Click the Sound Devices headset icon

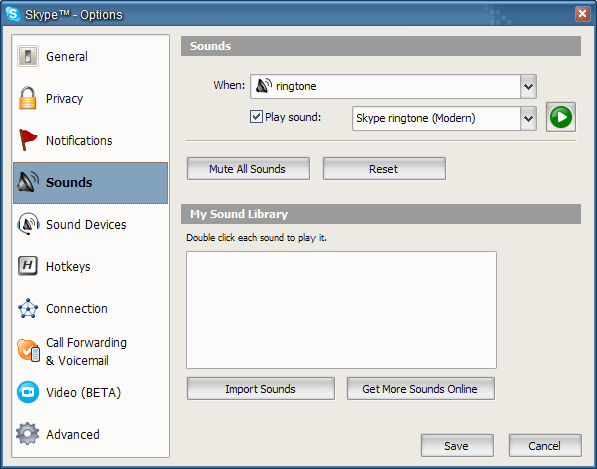pyautogui.click(x=28, y=224)
